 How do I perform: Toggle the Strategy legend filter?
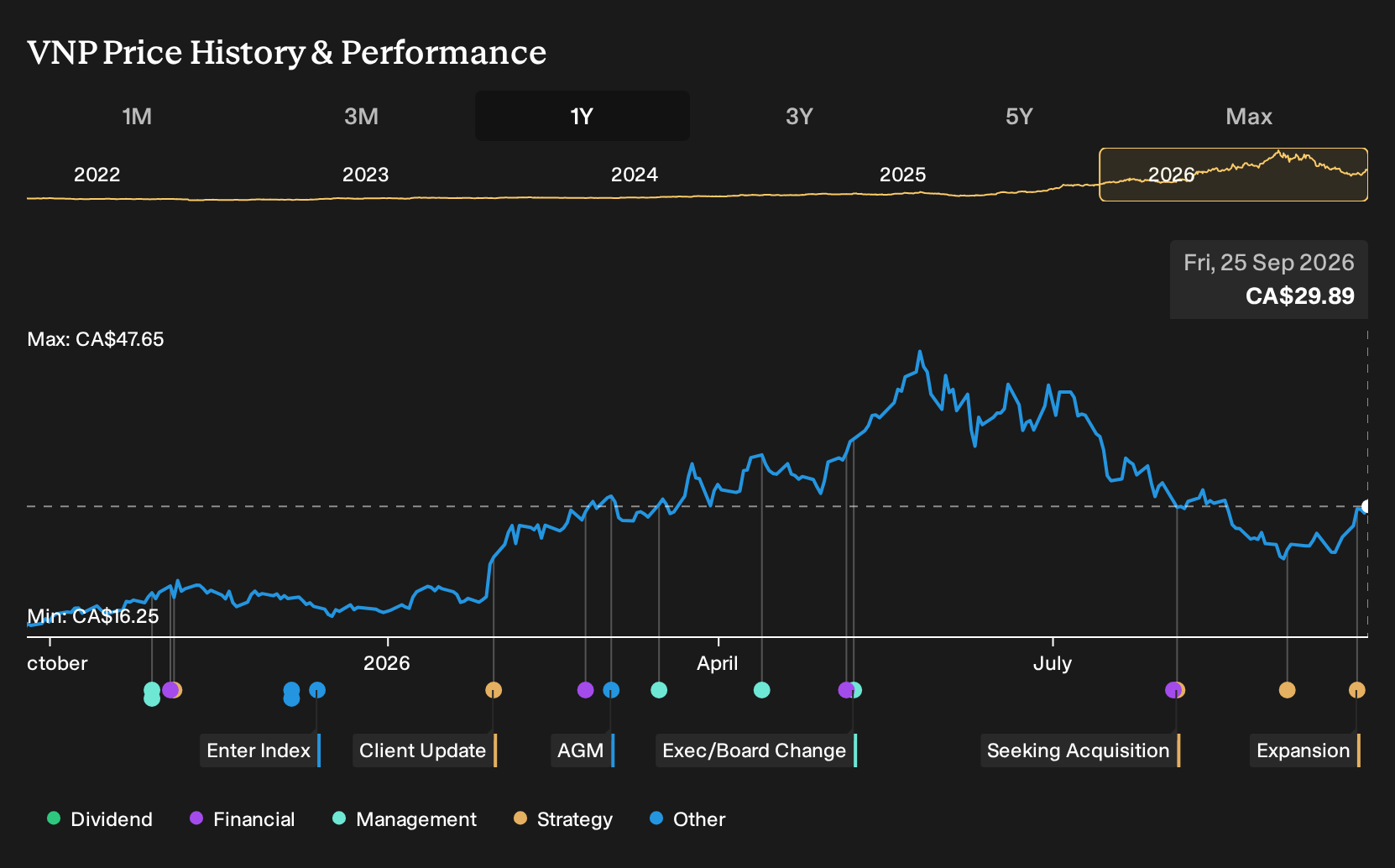563,819
